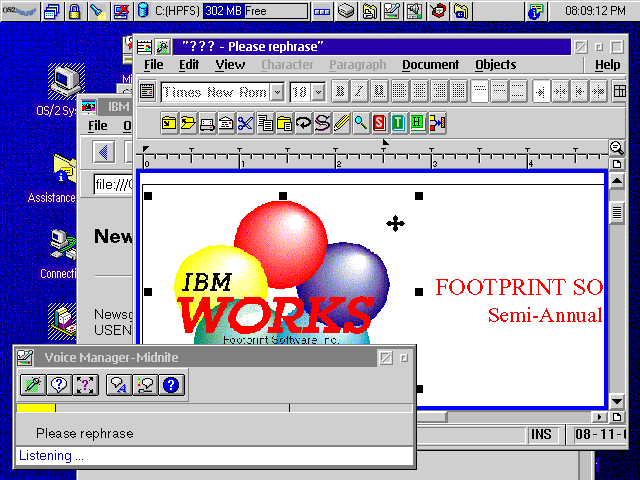This screenshot has width=640, height=480.
Task: Click the folder with down-arrow icon
Action: 169,123
